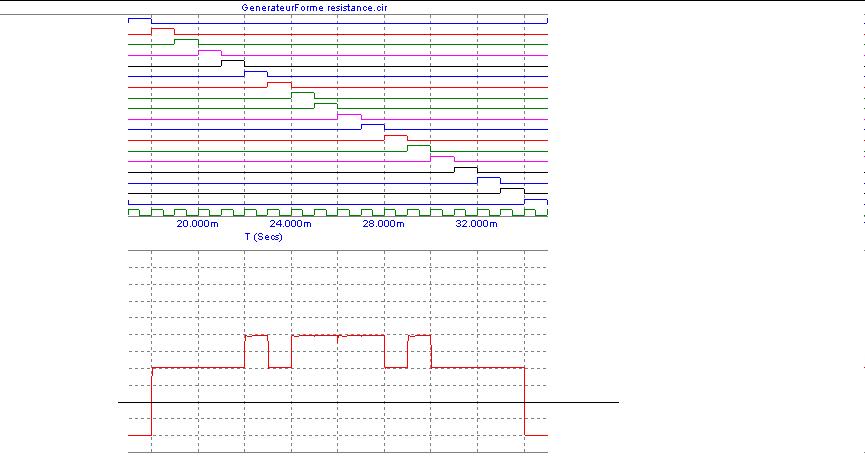
Task: Click the T (Secs) axis title
Action: pyautogui.click(x=264, y=237)
